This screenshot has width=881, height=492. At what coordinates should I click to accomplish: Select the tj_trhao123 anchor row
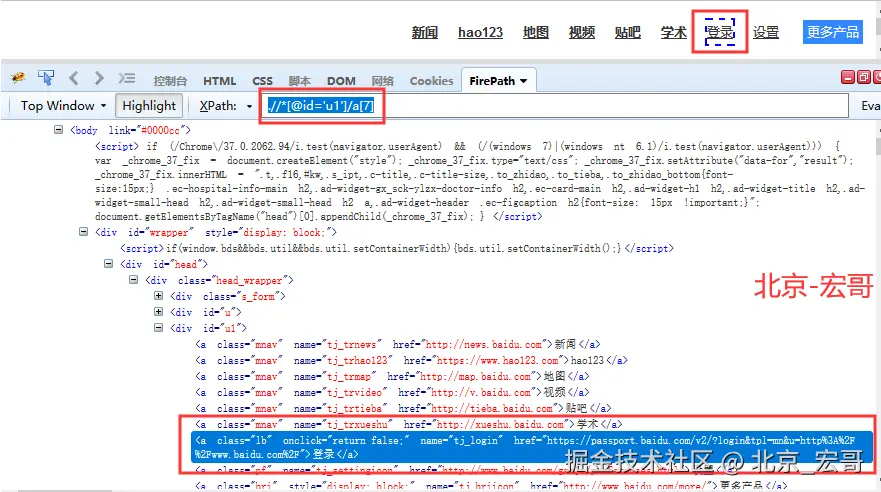coord(411,360)
